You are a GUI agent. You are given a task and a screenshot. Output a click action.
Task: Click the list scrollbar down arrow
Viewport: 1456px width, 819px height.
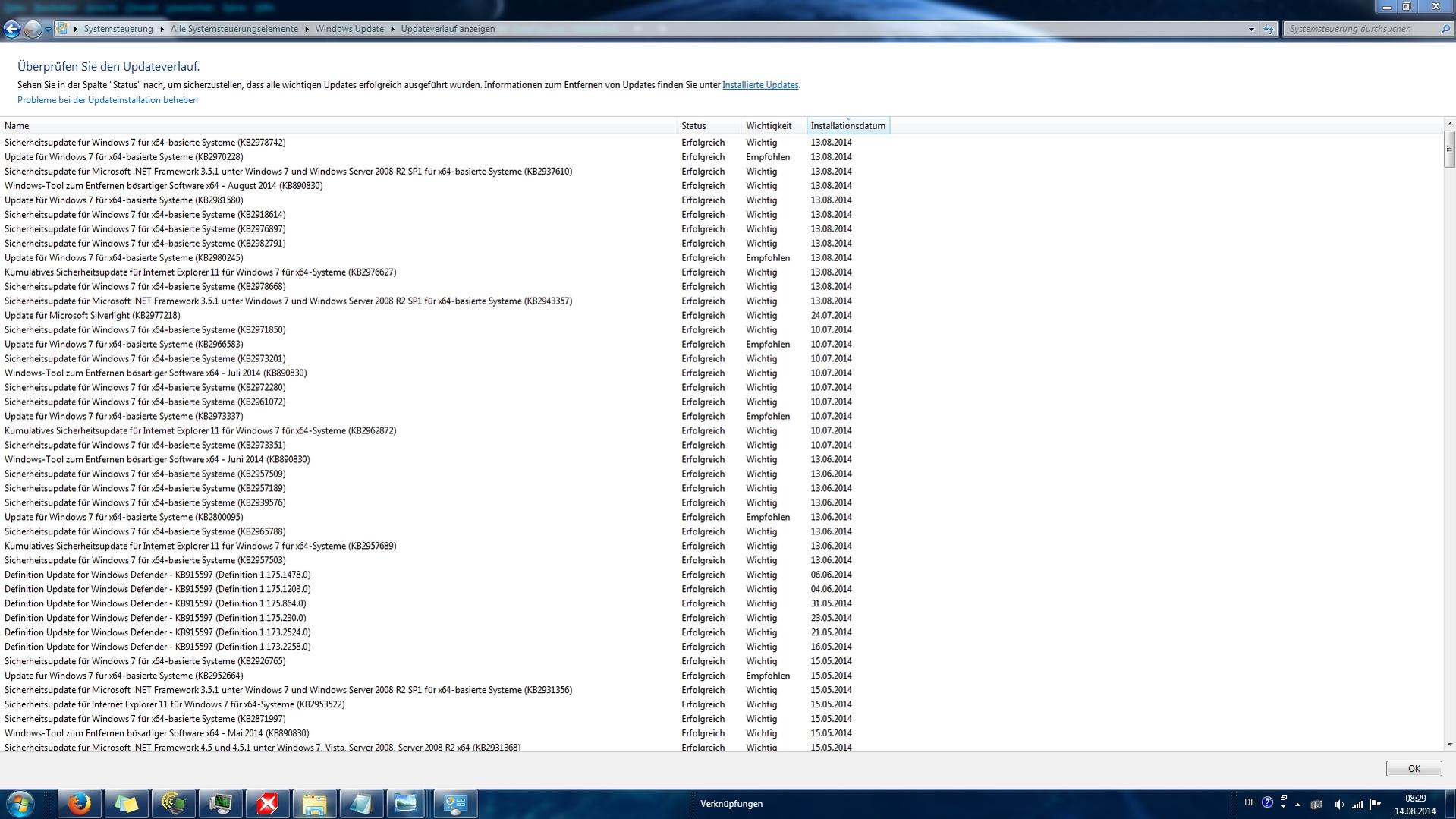point(1449,745)
